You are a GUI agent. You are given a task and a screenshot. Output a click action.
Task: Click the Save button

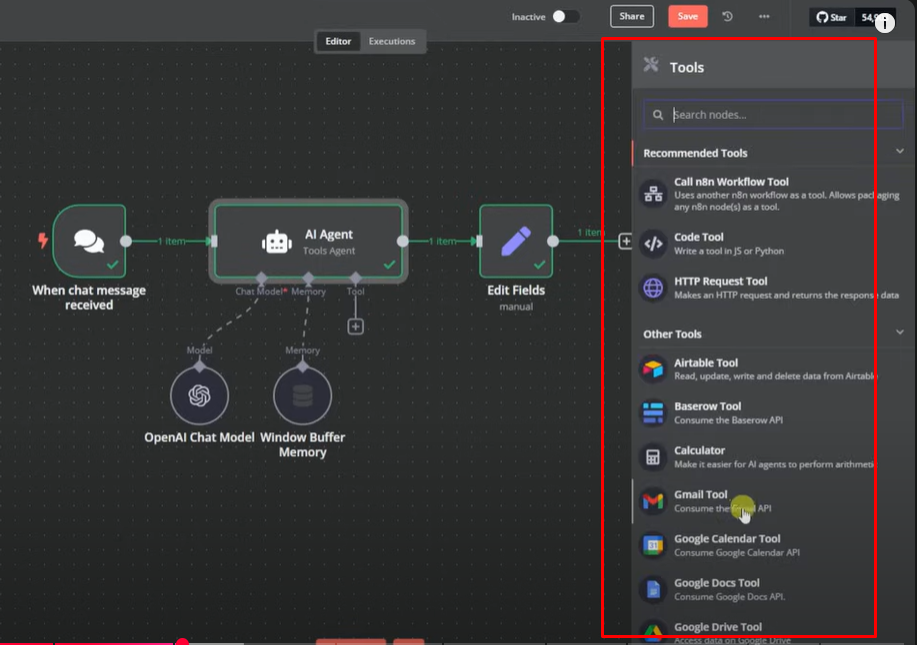[688, 16]
